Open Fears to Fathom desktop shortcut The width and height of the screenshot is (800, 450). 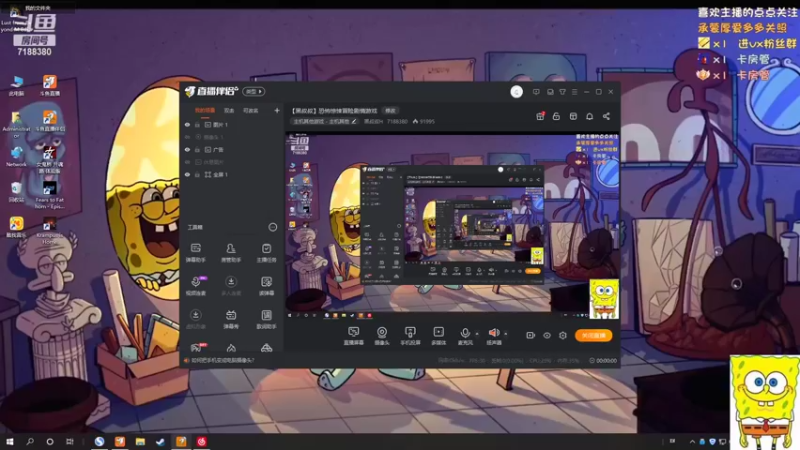[x=49, y=195]
